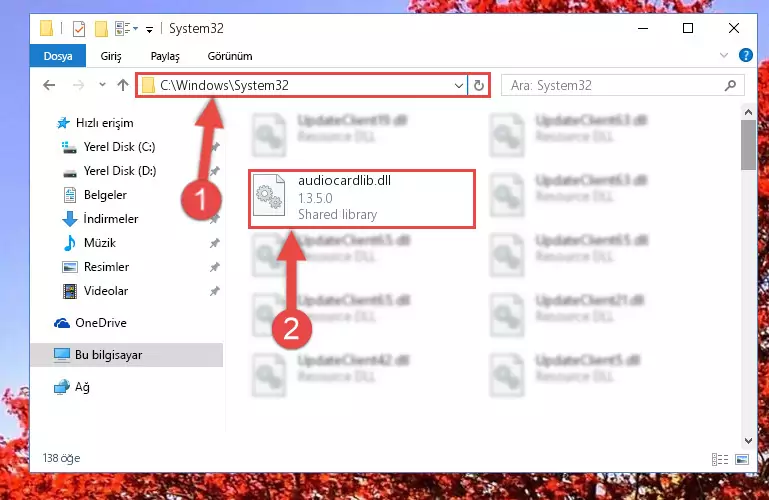Click the vertical scrollbar thumb

coord(748,145)
